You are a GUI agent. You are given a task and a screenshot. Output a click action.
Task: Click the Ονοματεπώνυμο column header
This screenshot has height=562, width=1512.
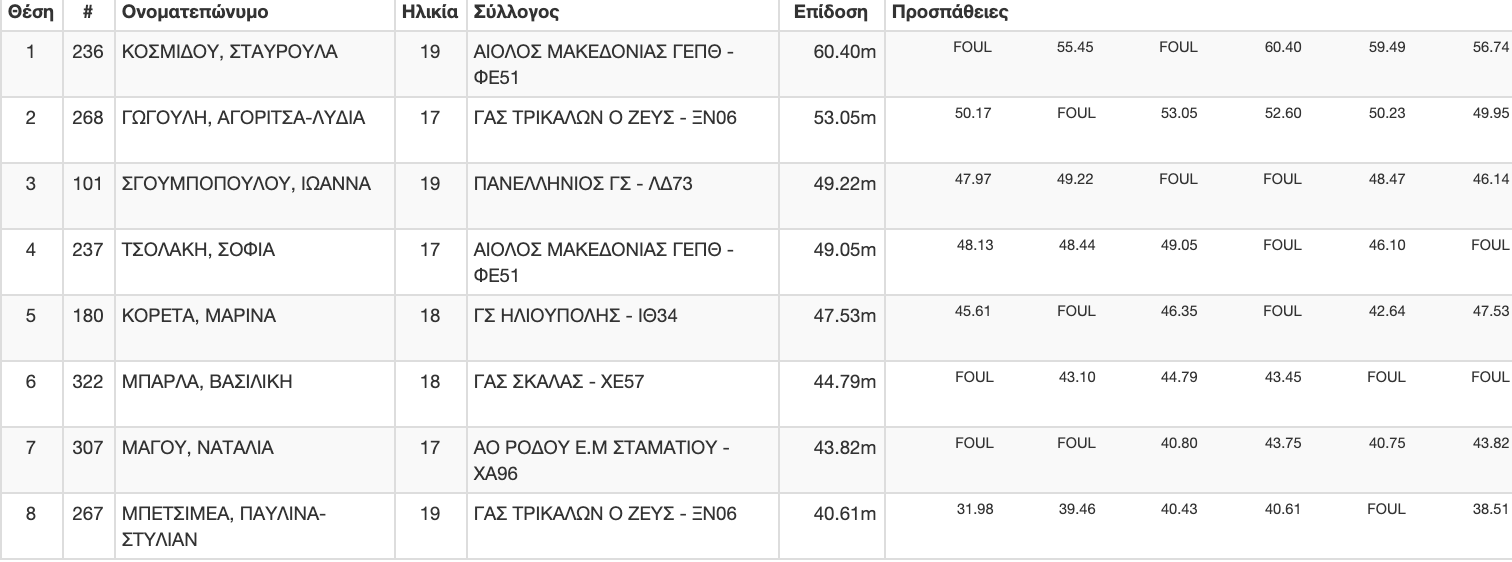(x=195, y=14)
